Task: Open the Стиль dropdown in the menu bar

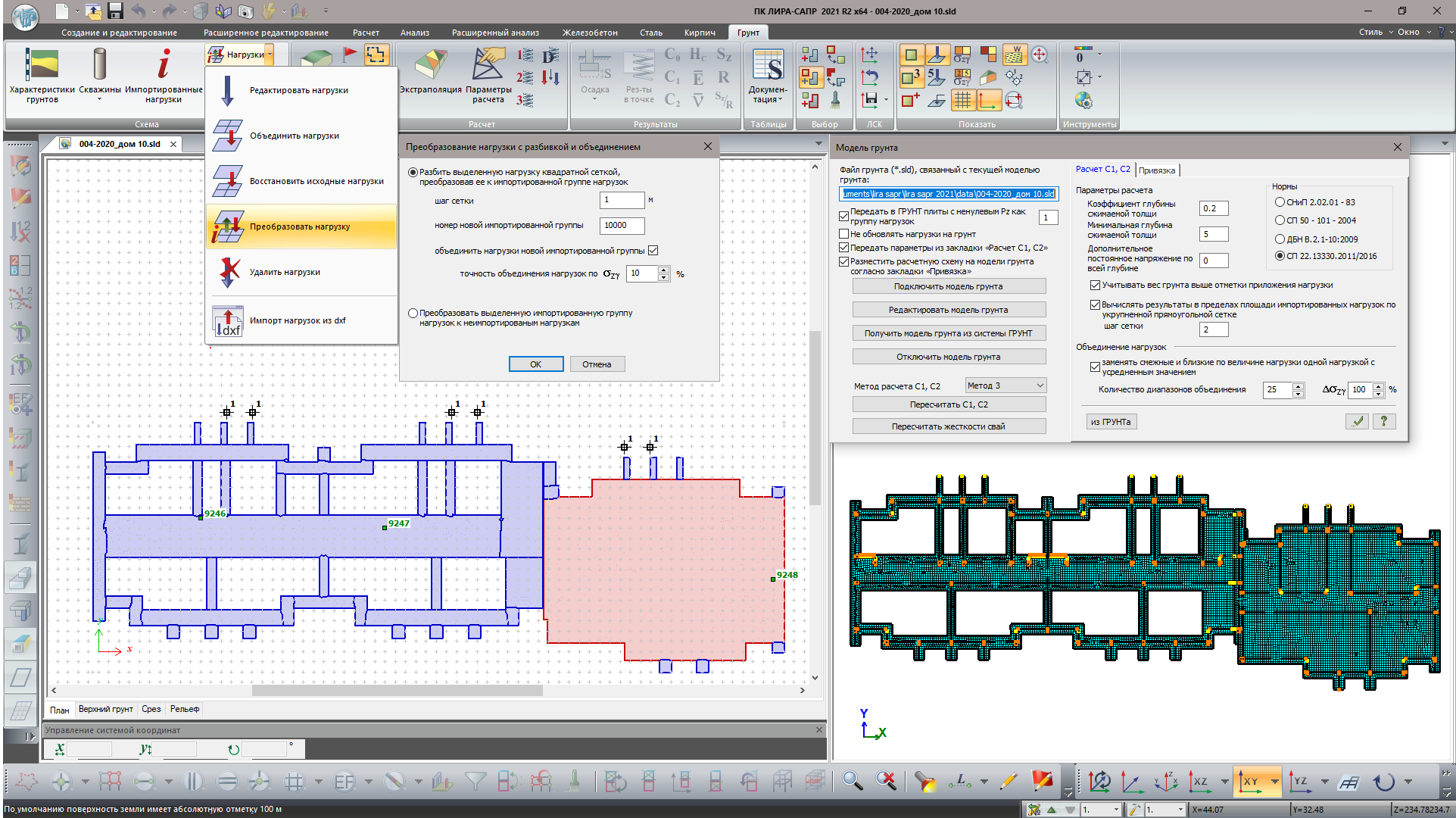Action: (1375, 32)
